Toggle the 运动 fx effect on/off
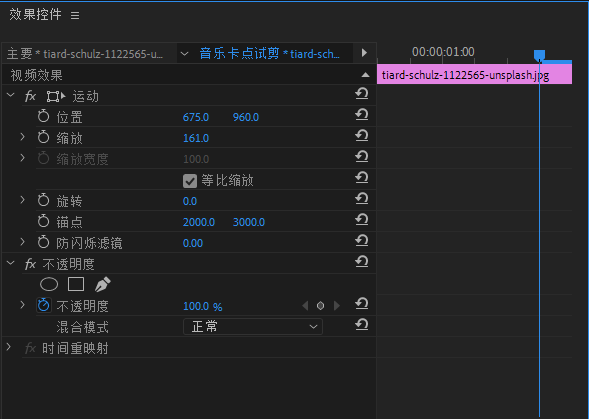 coord(30,97)
